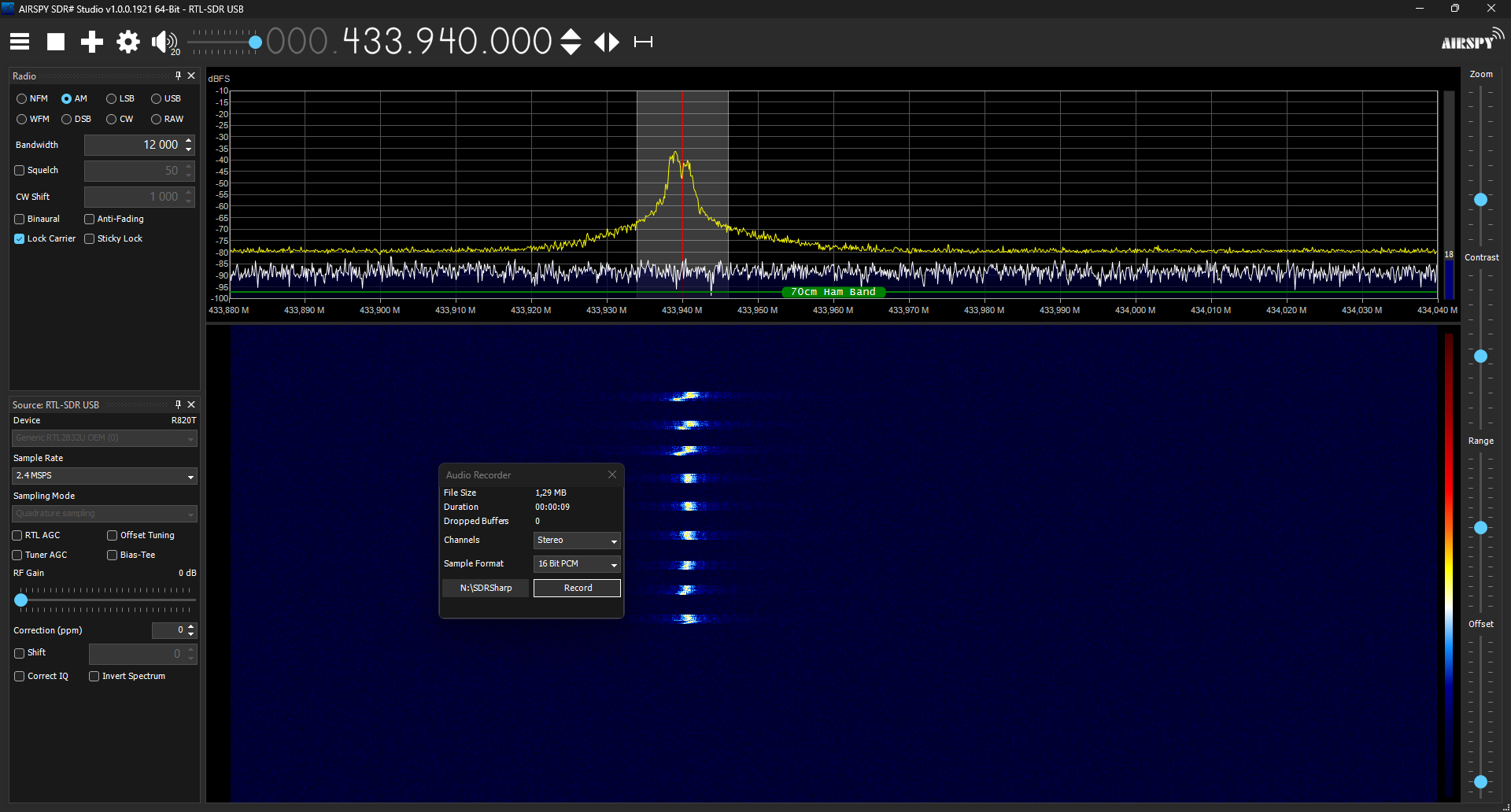Image resolution: width=1511 pixels, height=812 pixels.
Task: Open the Channels Stereo dropdown
Action: (x=577, y=541)
